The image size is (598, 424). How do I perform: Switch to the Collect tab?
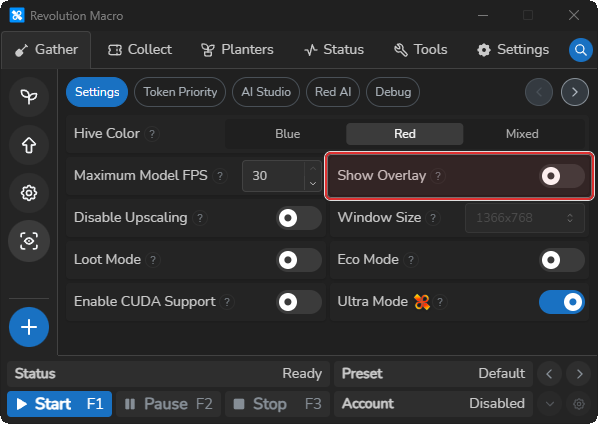pyautogui.click(x=140, y=50)
